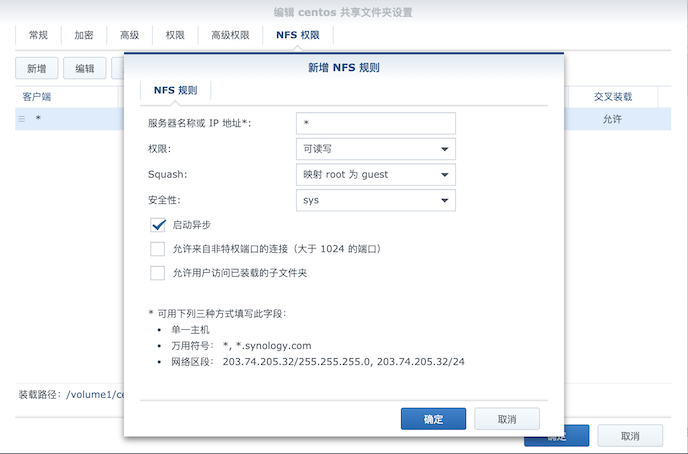Open the Squash dropdown
This screenshot has height=454, width=688.
click(376, 175)
